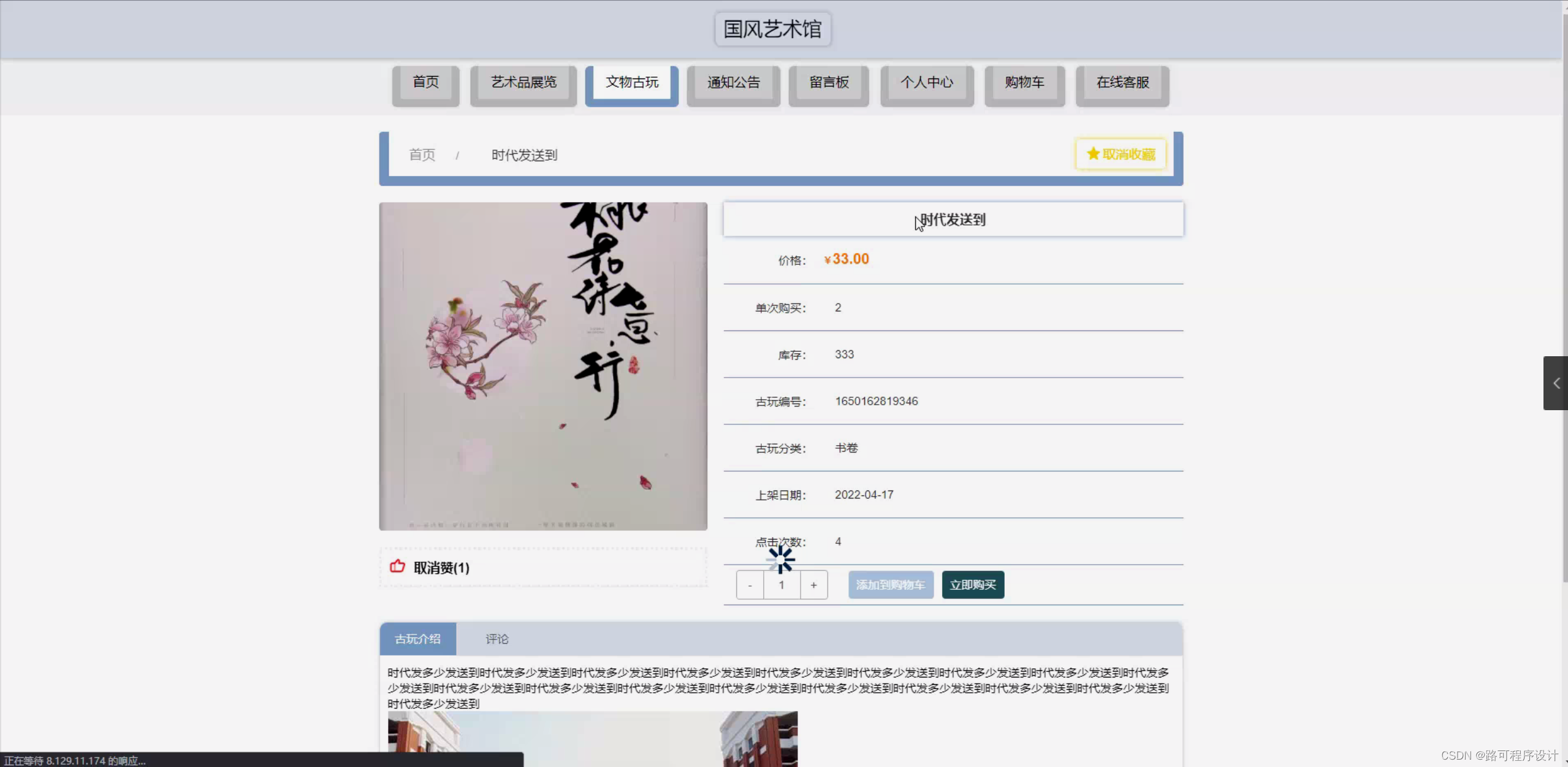Select 古玩介绍 tab
The width and height of the screenshot is (1568, 767).
[417, 639]
